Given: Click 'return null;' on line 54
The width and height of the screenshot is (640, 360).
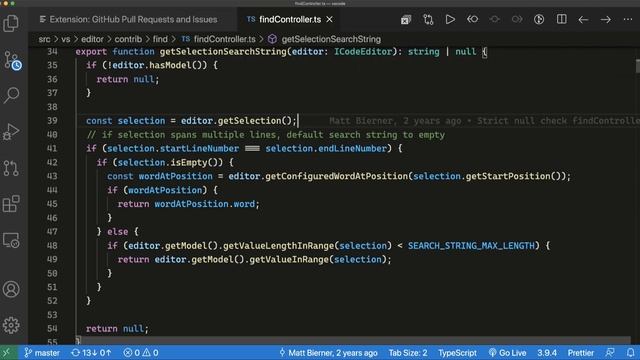Looking at the screenshot, I should click(117, 329).
